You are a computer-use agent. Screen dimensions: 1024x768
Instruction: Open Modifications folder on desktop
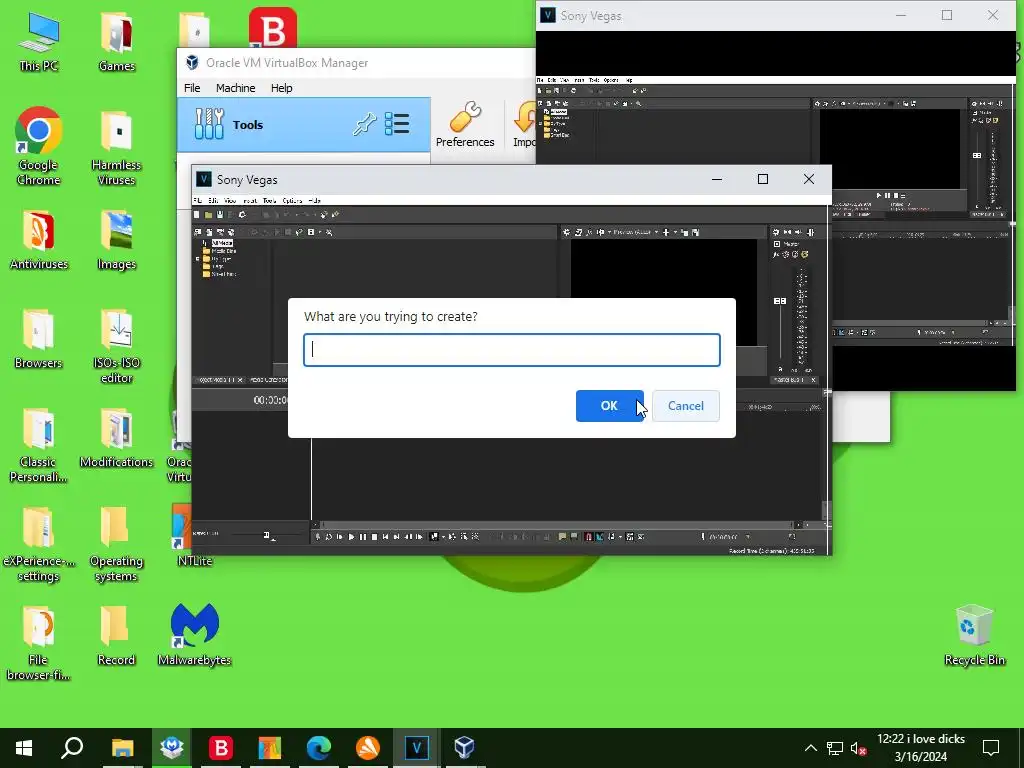point(116,438)
